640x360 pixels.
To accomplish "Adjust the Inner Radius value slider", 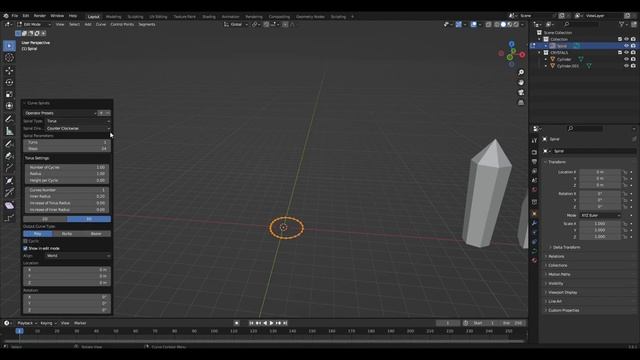I will [67, 196].
